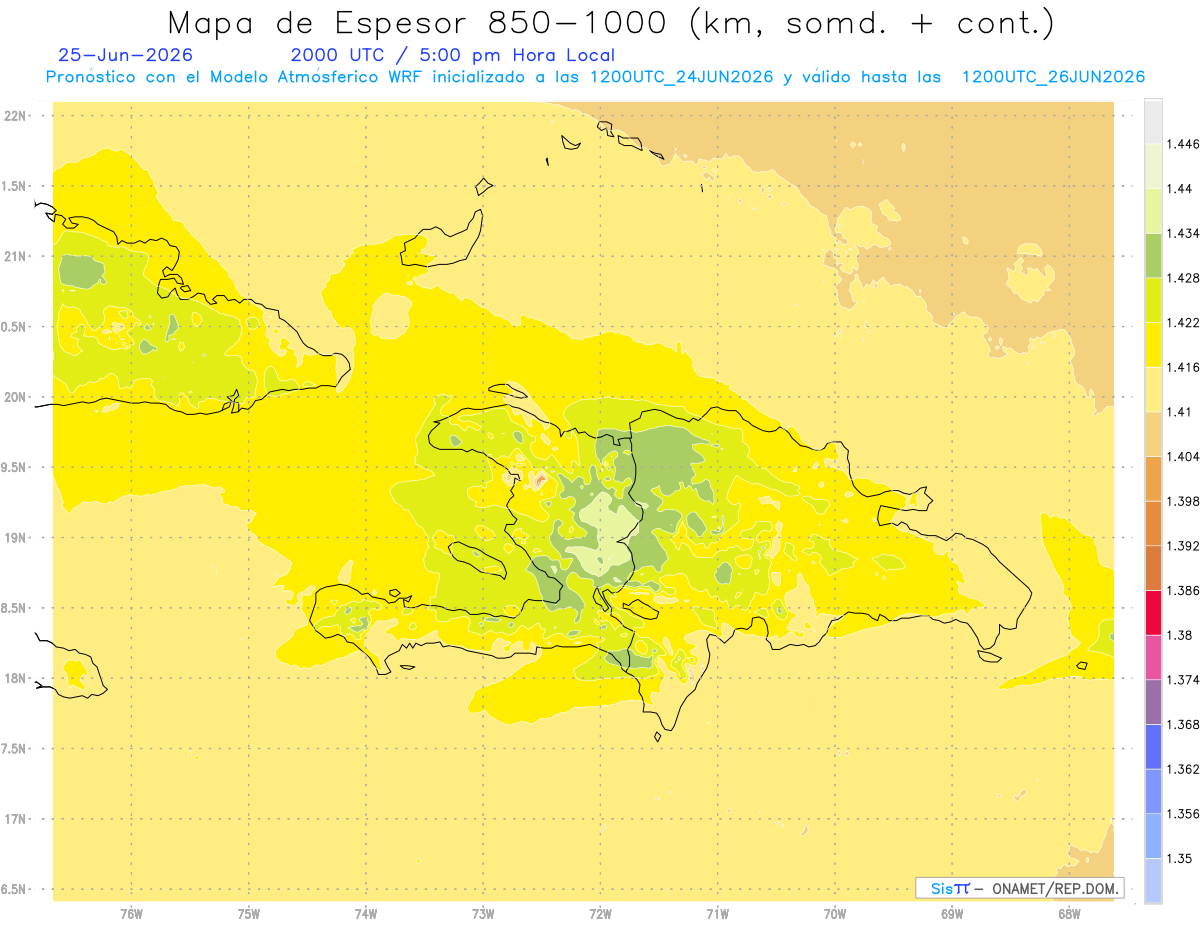Click the '2000 UTC / 5:00 pm Hora Local' text
Image resolution: width=1200 pixels, height=927 pixels.
(453, 56)
